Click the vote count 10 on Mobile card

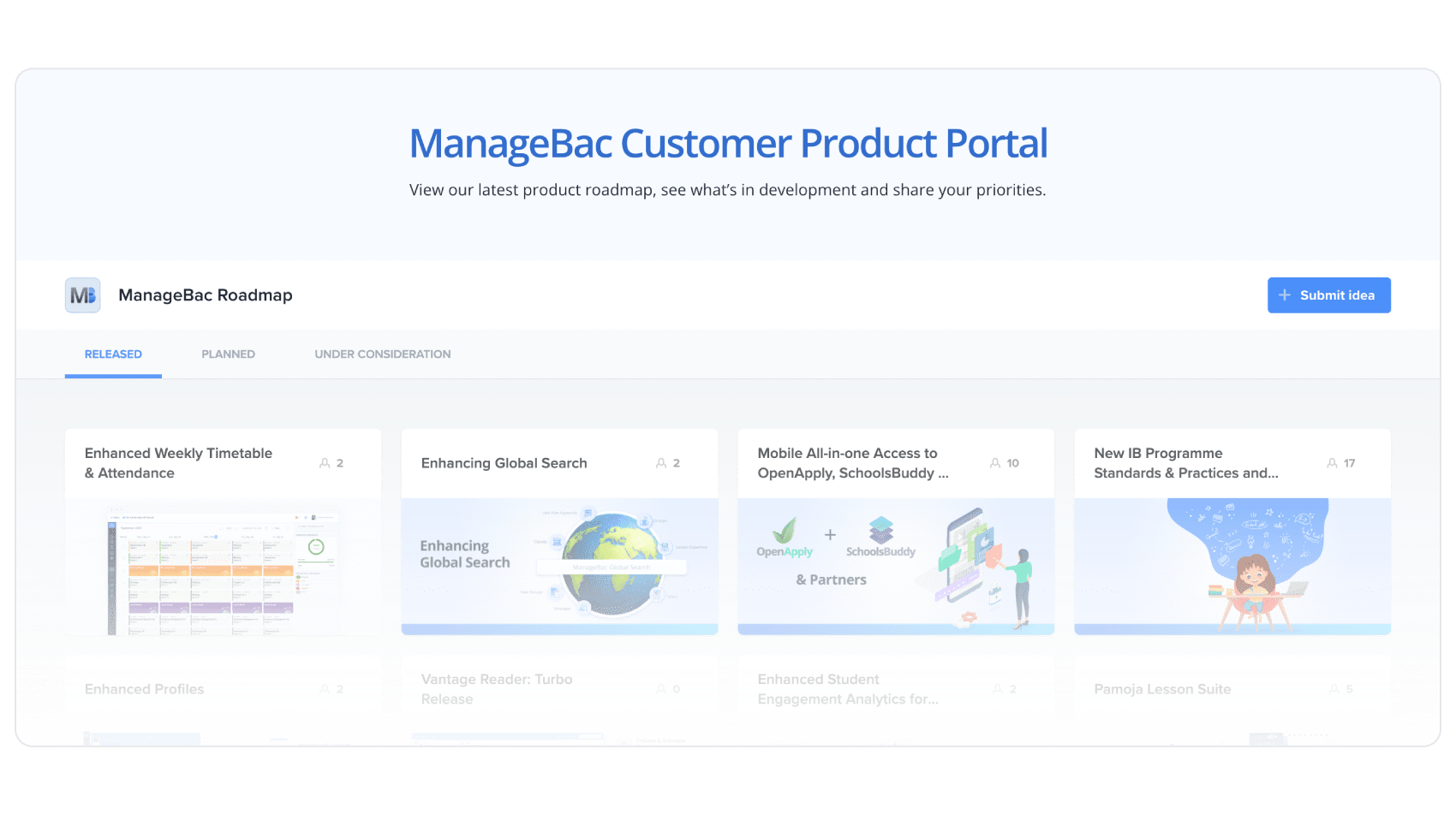pyautogui.click(x=1013, y=463)
